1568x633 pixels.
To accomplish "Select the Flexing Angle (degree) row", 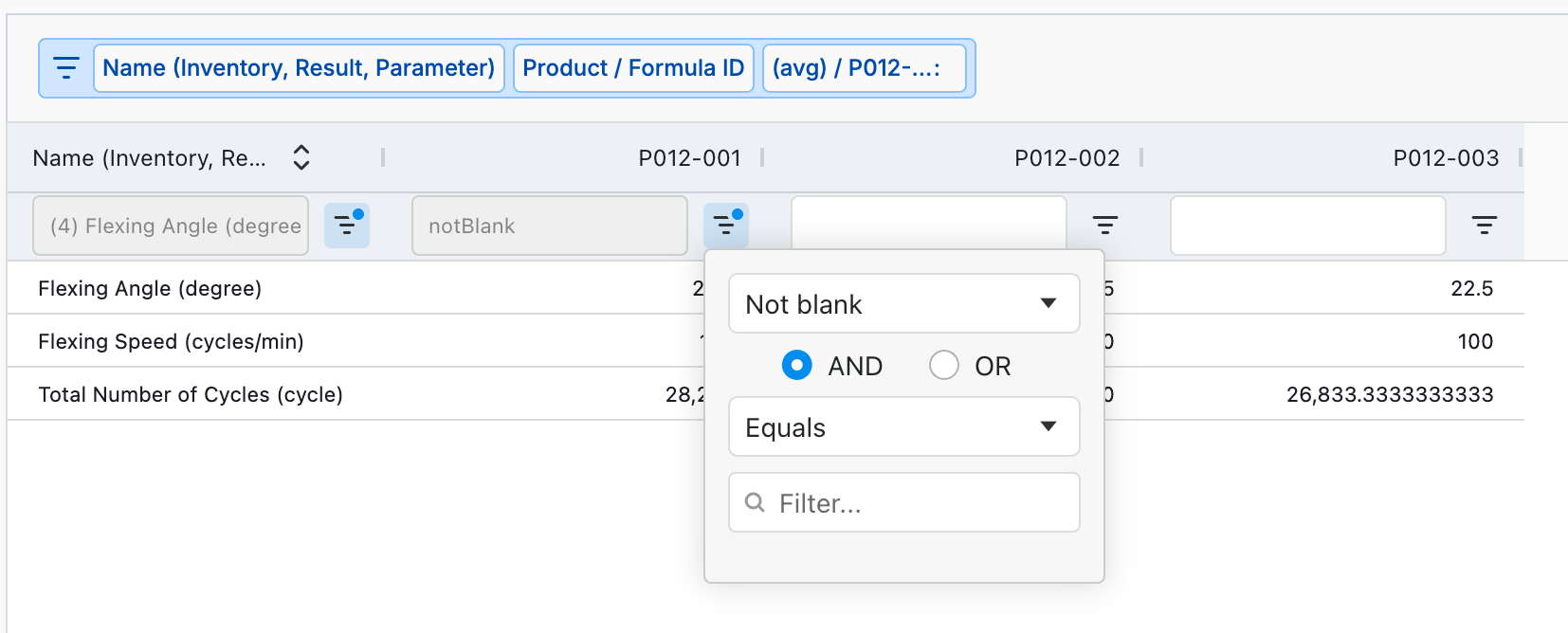I will point(150,288).
